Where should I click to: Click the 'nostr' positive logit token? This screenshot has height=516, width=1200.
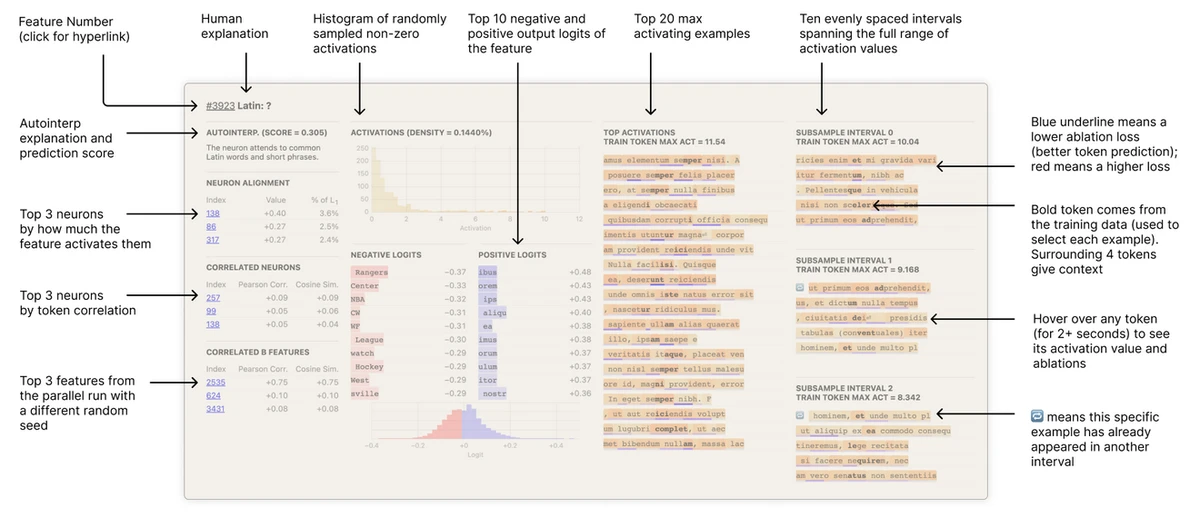493,394
